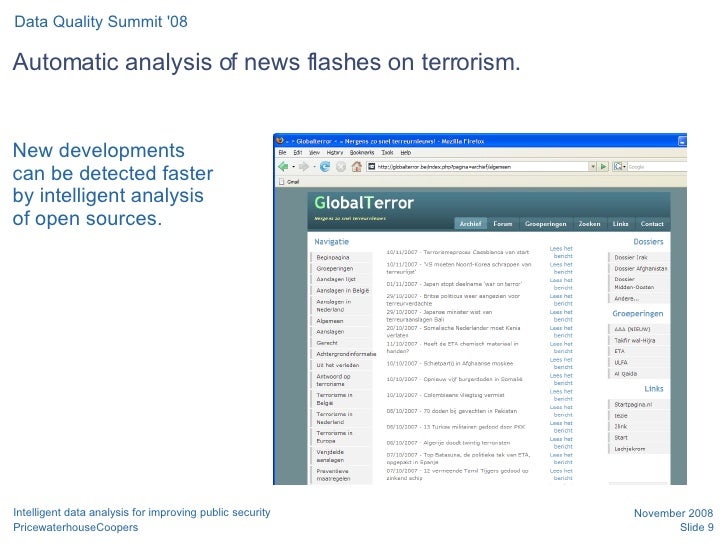Click Dossier Midden-Oosten
The width and height of the screenshot is (728, 546).
coord(638,283)
